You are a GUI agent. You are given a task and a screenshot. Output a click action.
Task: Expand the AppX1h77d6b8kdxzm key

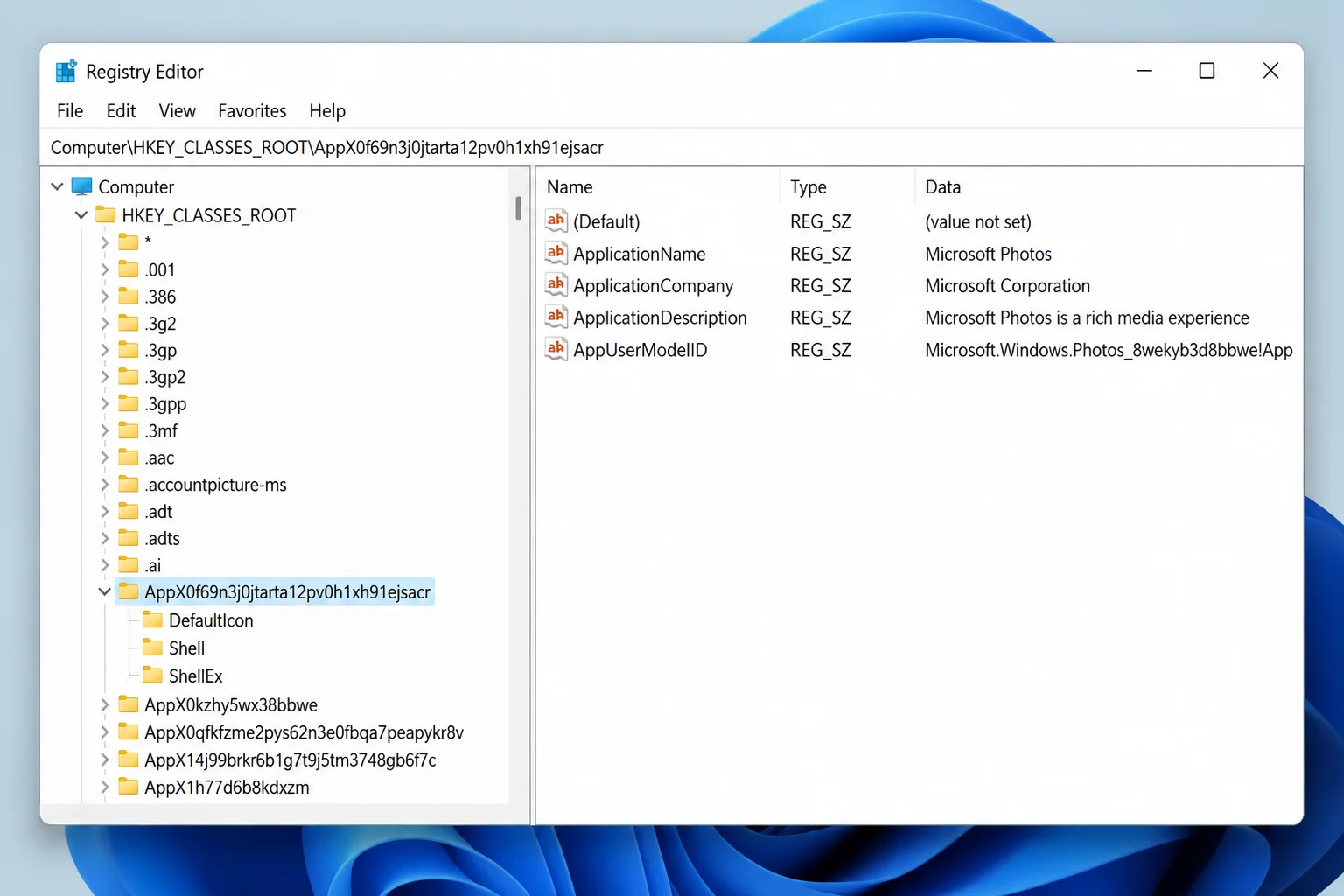[104, 787]
